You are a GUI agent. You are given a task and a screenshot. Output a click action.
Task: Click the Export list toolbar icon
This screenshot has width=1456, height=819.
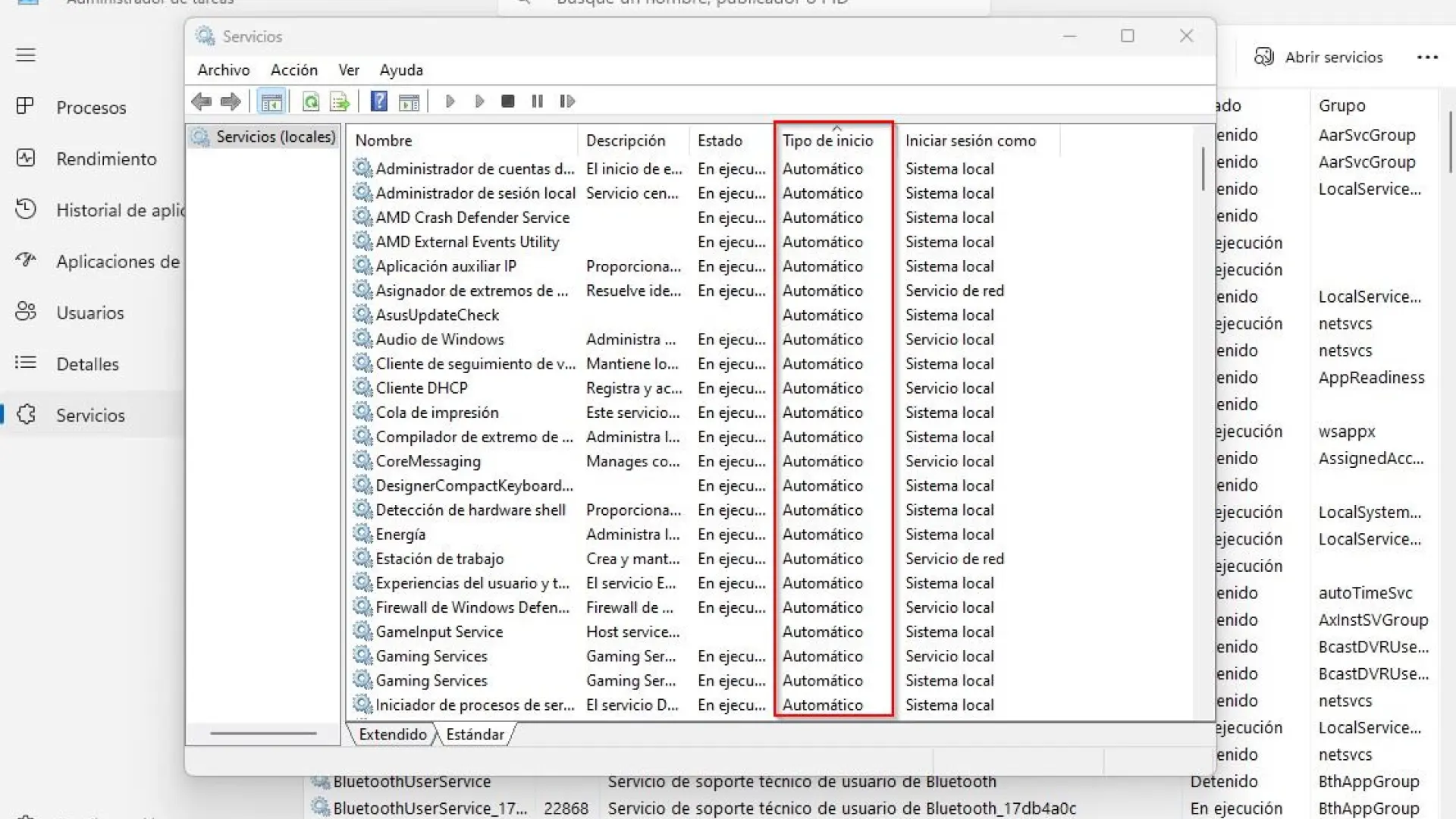(x=340, y=102)
